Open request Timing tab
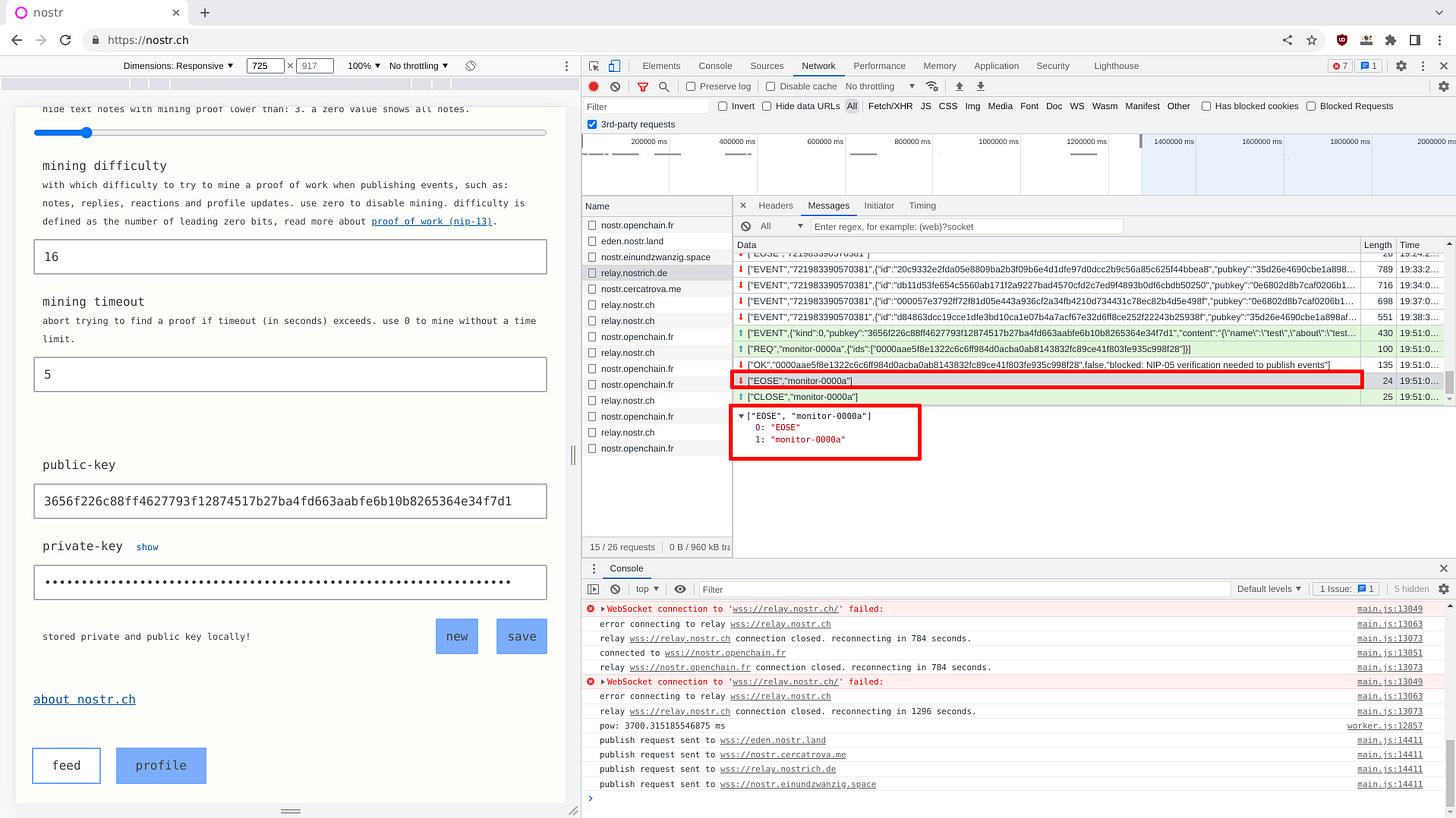1456x818 pixels. pyautogui.click(x=922, y=206)
